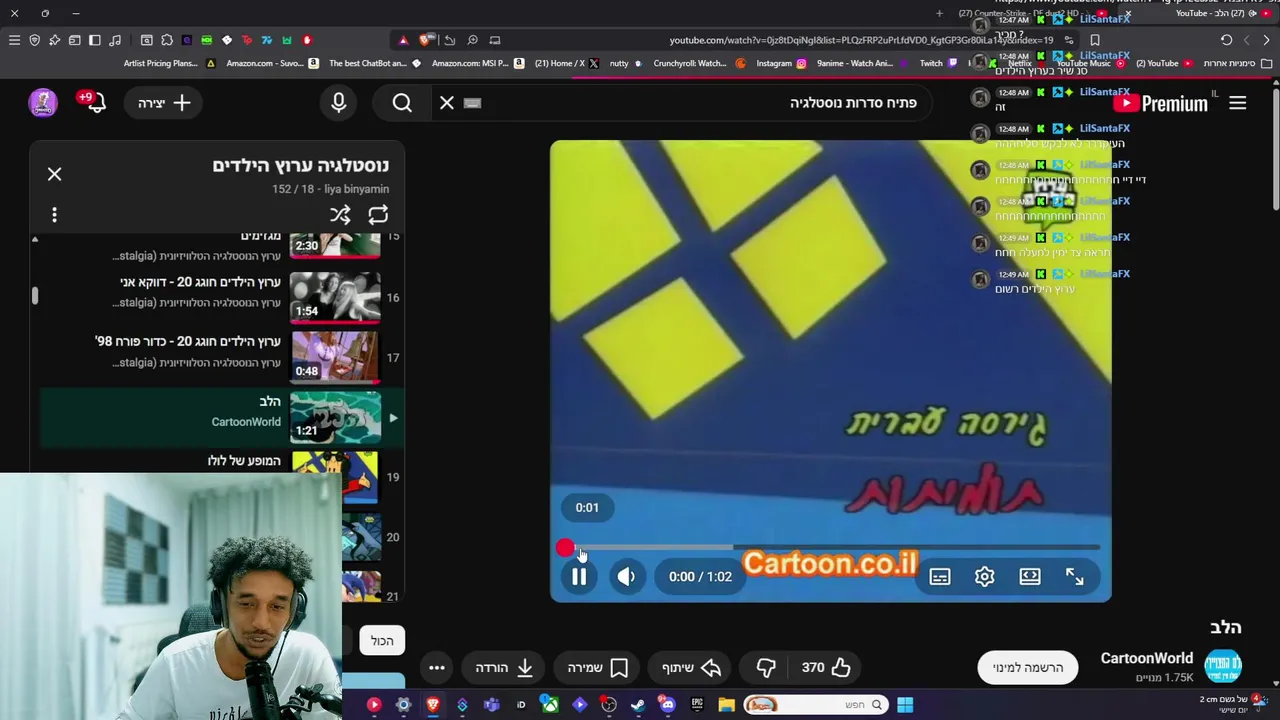Open the Instagram bookmark
Viewport: 1280px width, 720px height.
tap(781, 63)
